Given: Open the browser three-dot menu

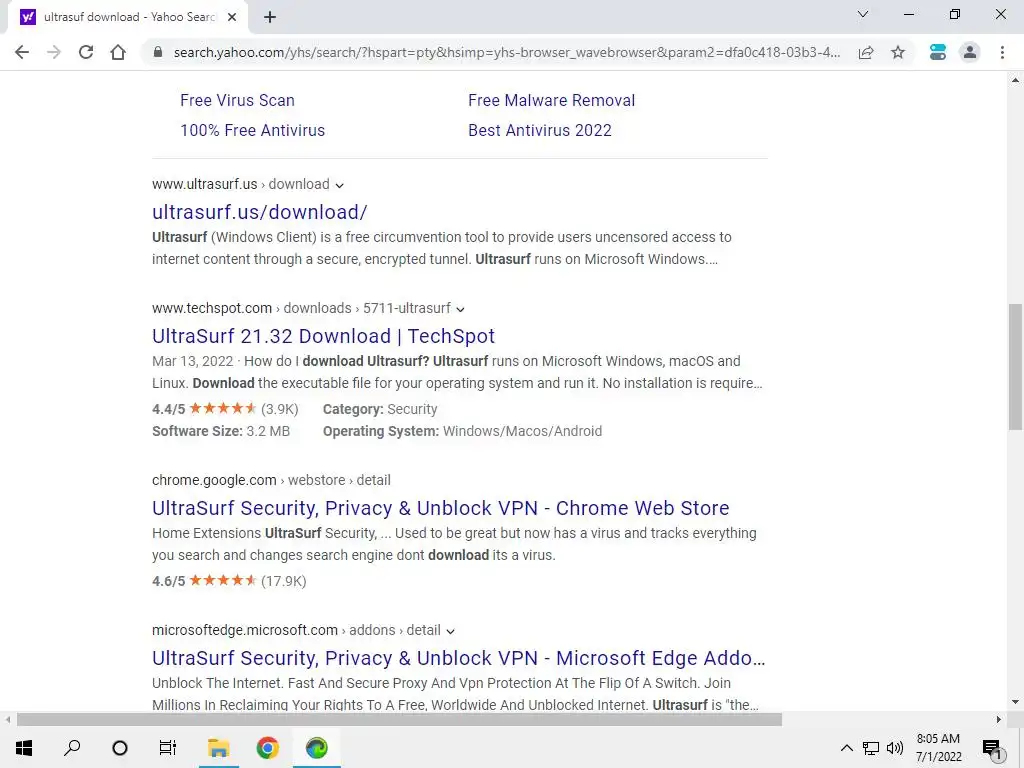Looking at the screenshot, I should (1002, 52).
